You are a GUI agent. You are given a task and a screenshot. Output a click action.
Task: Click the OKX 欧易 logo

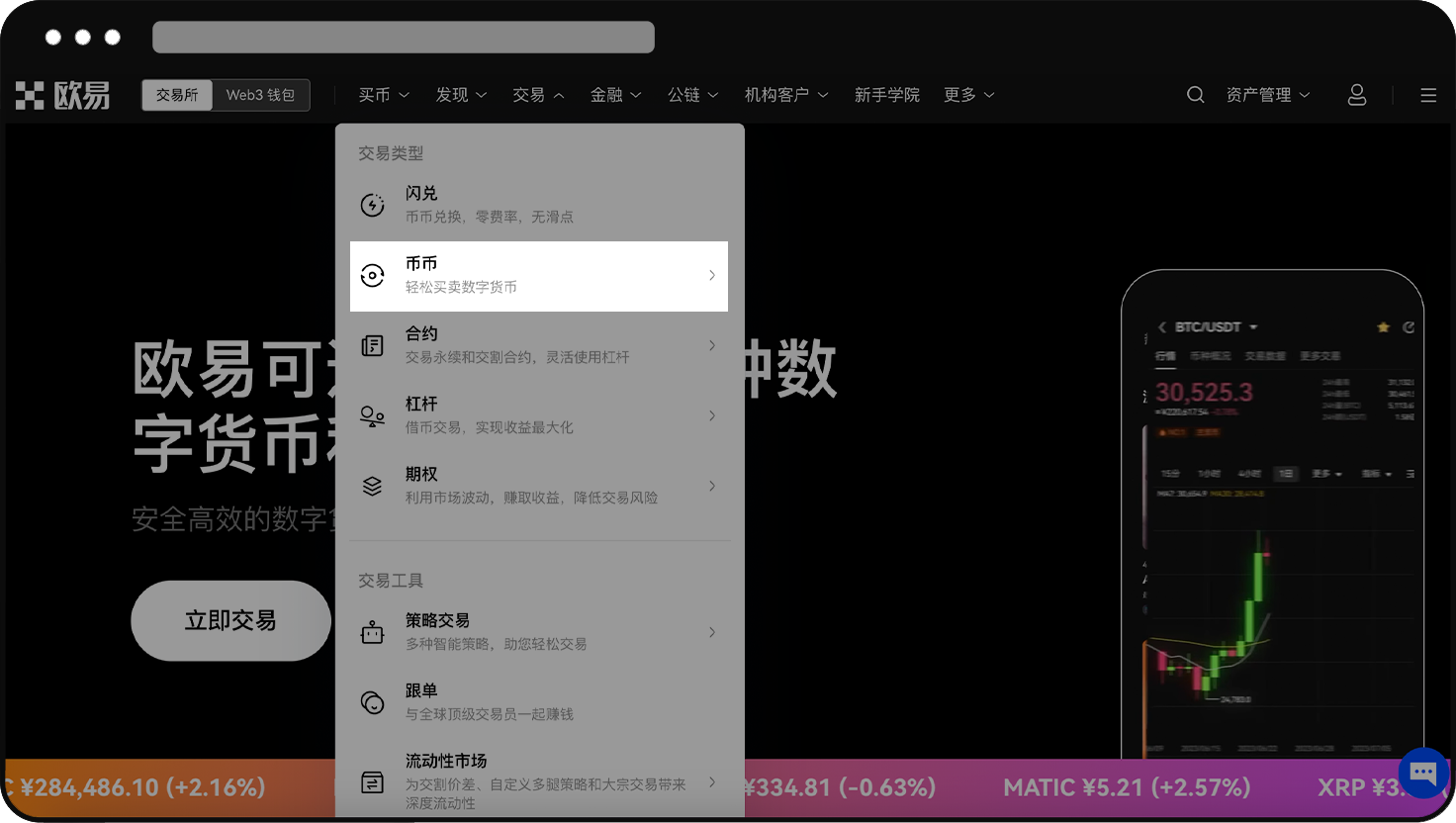[x=62, y=95]
